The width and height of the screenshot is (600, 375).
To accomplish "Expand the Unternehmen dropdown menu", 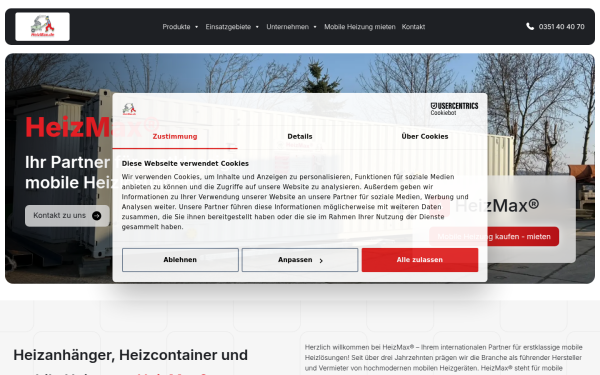I will (x=291, y=27).
